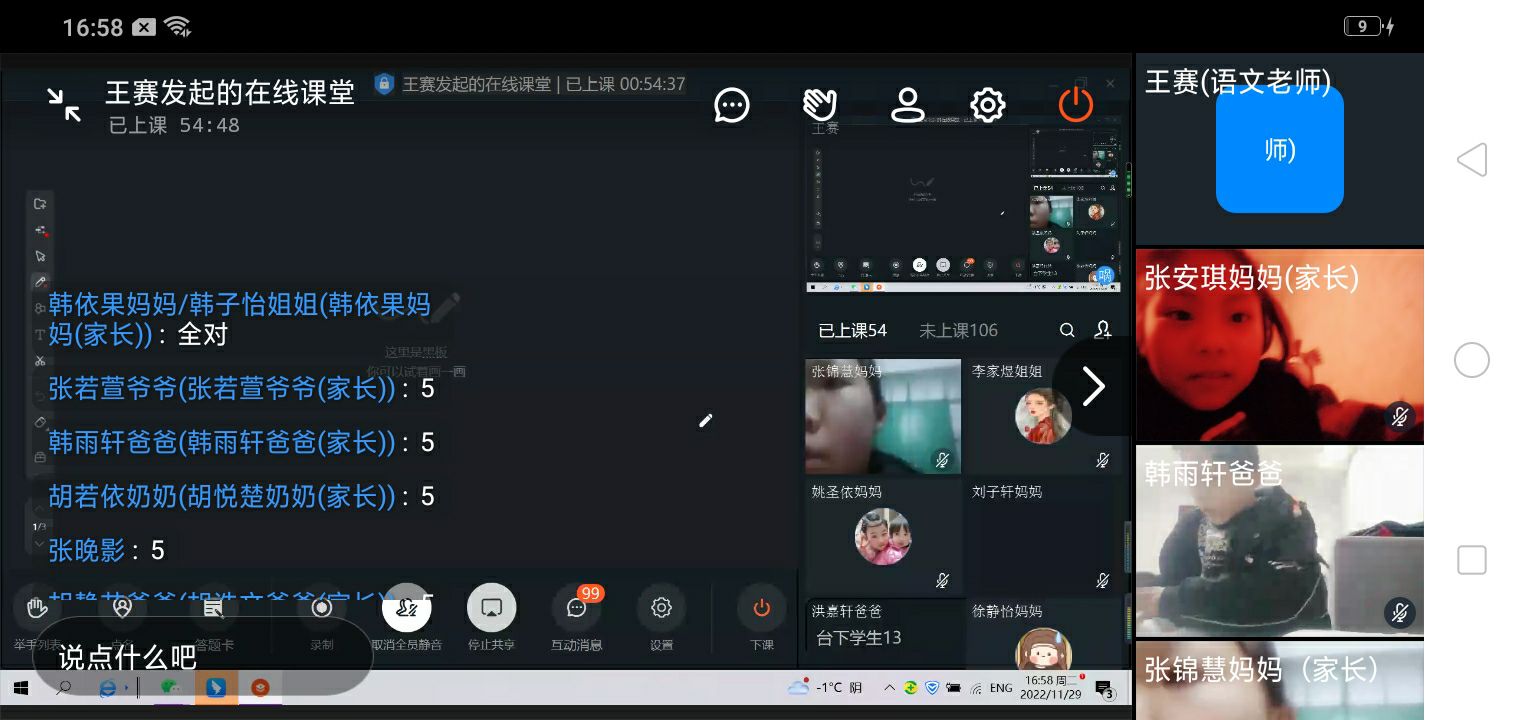
Task: Toggle 停止共享 screen sharing button
Action: coord(491,608)
